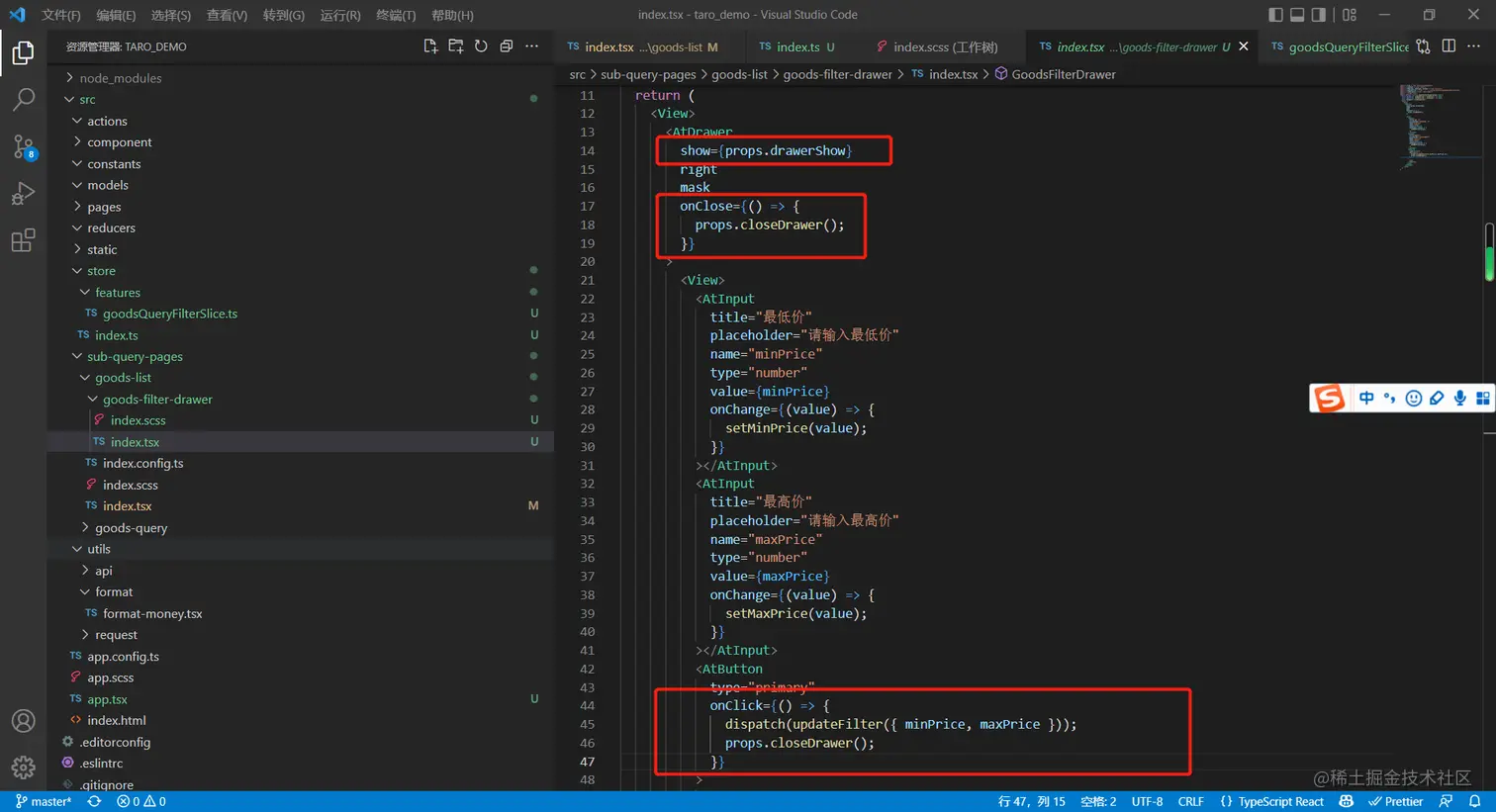Open the customize layout menu

click(x=1350, y=15)
